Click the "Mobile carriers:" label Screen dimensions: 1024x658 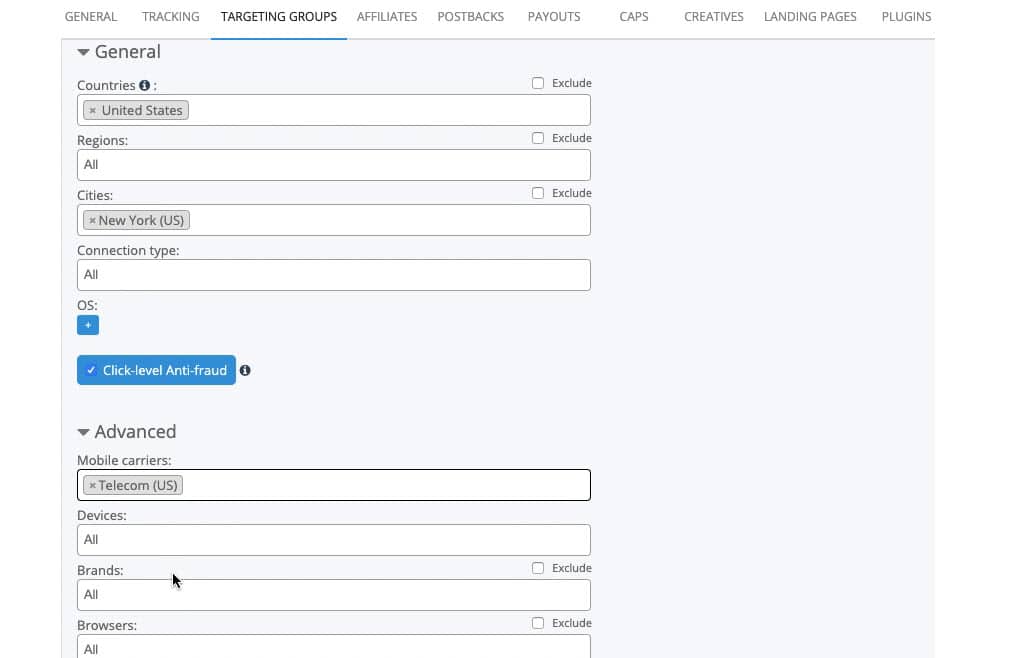[x=124, y=460]
